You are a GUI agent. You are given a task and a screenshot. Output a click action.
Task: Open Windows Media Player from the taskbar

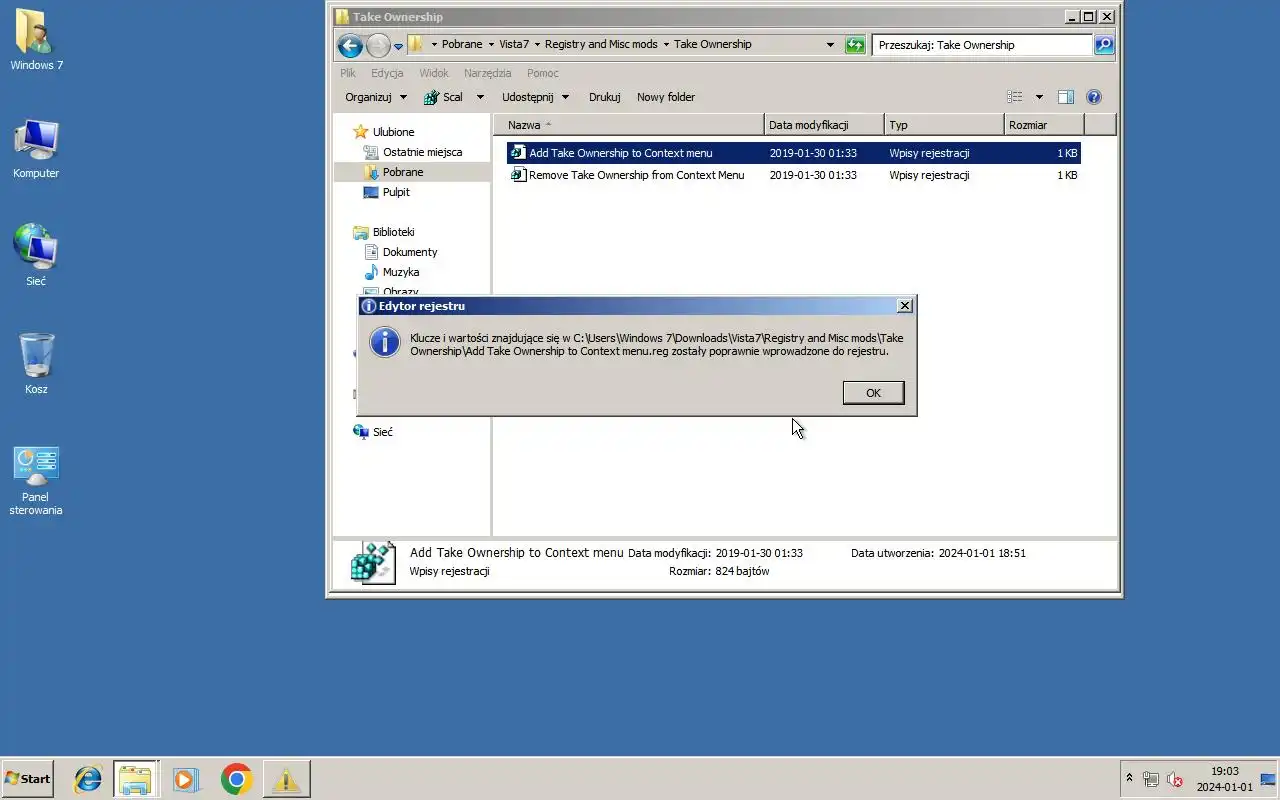click(186, 779)
